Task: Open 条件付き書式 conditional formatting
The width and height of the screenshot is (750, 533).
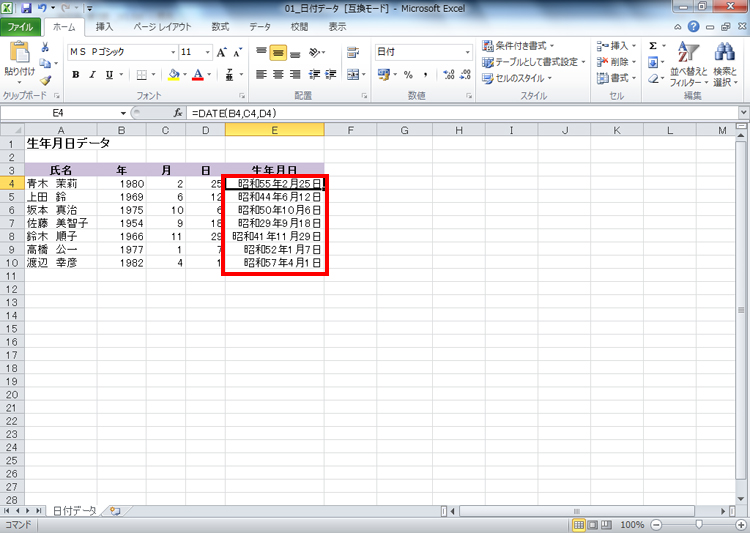Action: click(x=518, y=46)
